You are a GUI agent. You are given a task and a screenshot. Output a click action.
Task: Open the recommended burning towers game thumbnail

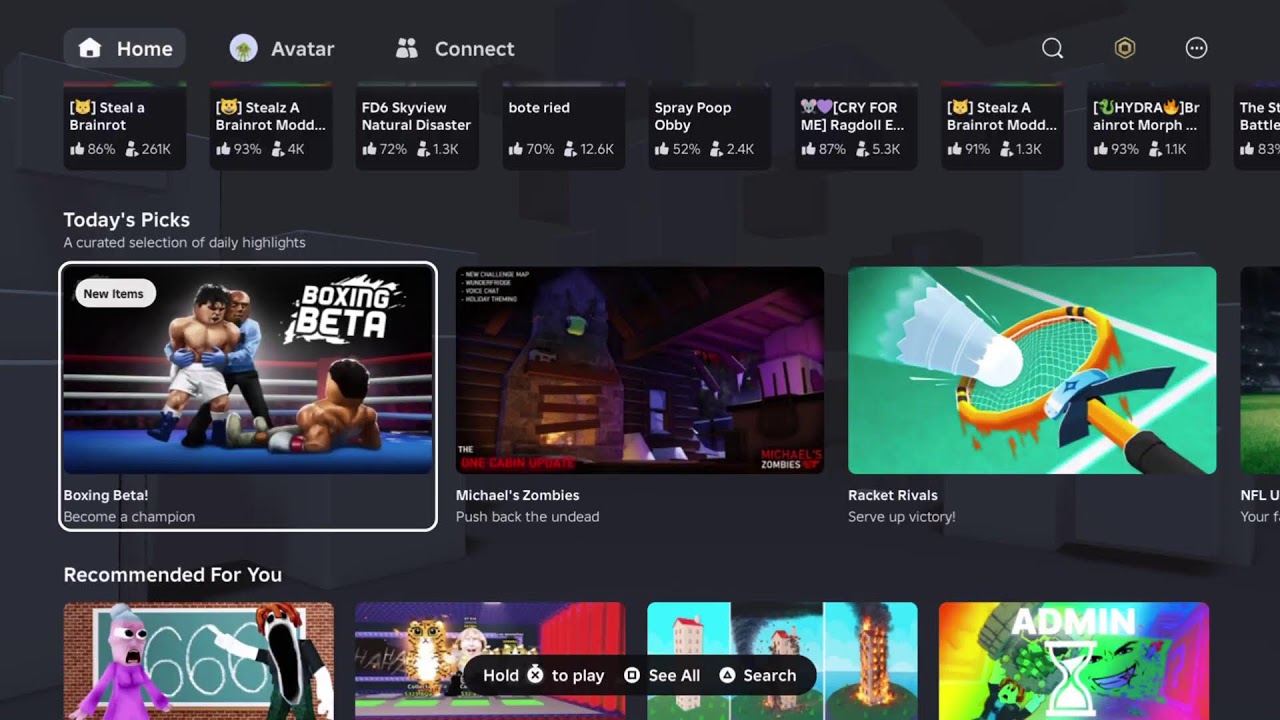[x=782, y=660]
